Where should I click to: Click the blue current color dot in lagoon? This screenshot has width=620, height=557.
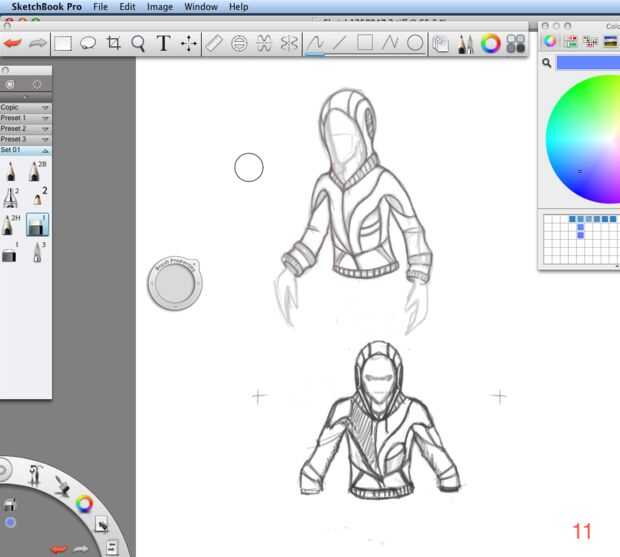10,523
